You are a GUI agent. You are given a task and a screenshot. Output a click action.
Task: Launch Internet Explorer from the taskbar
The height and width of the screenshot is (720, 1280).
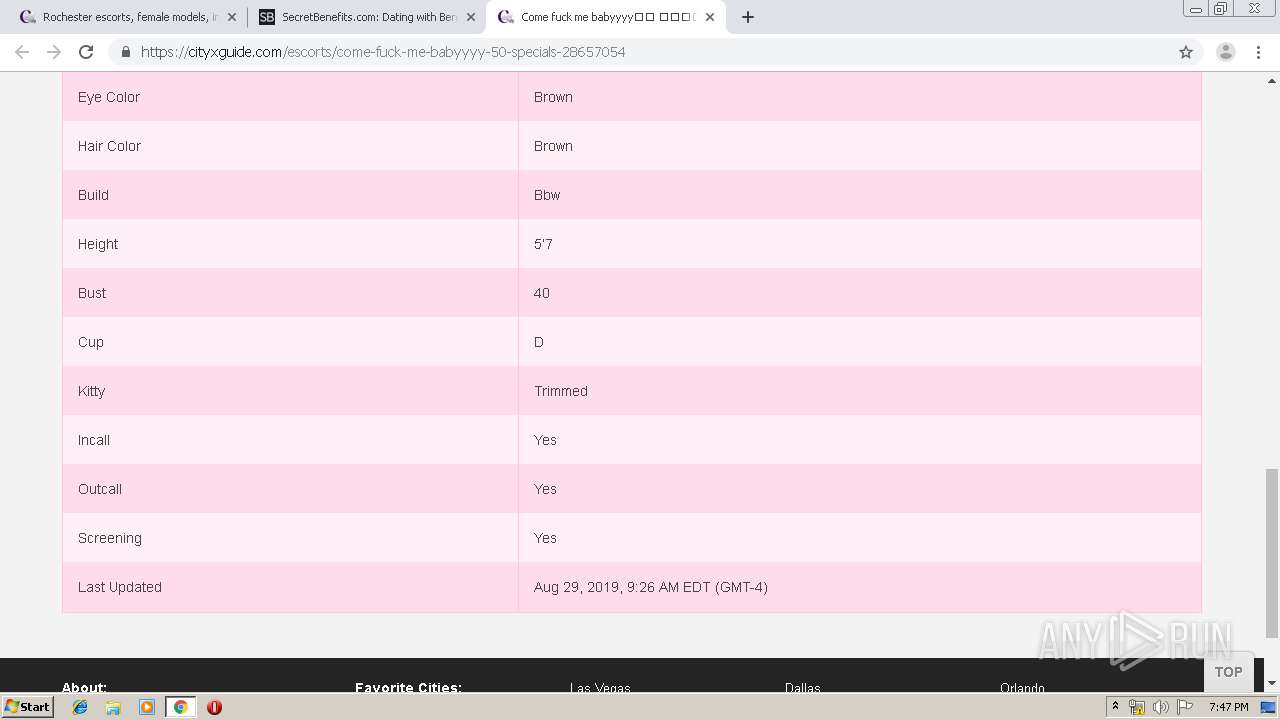(80, 707)
